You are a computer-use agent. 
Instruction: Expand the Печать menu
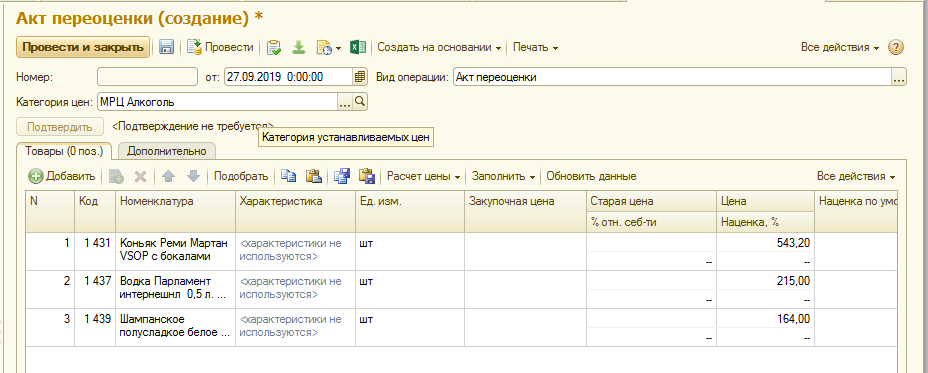coord(535,47)
